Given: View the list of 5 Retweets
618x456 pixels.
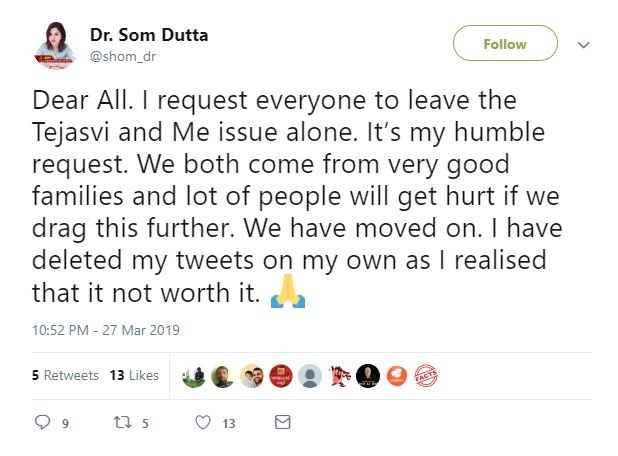Looking at the screenshot, I should [65, 375].
